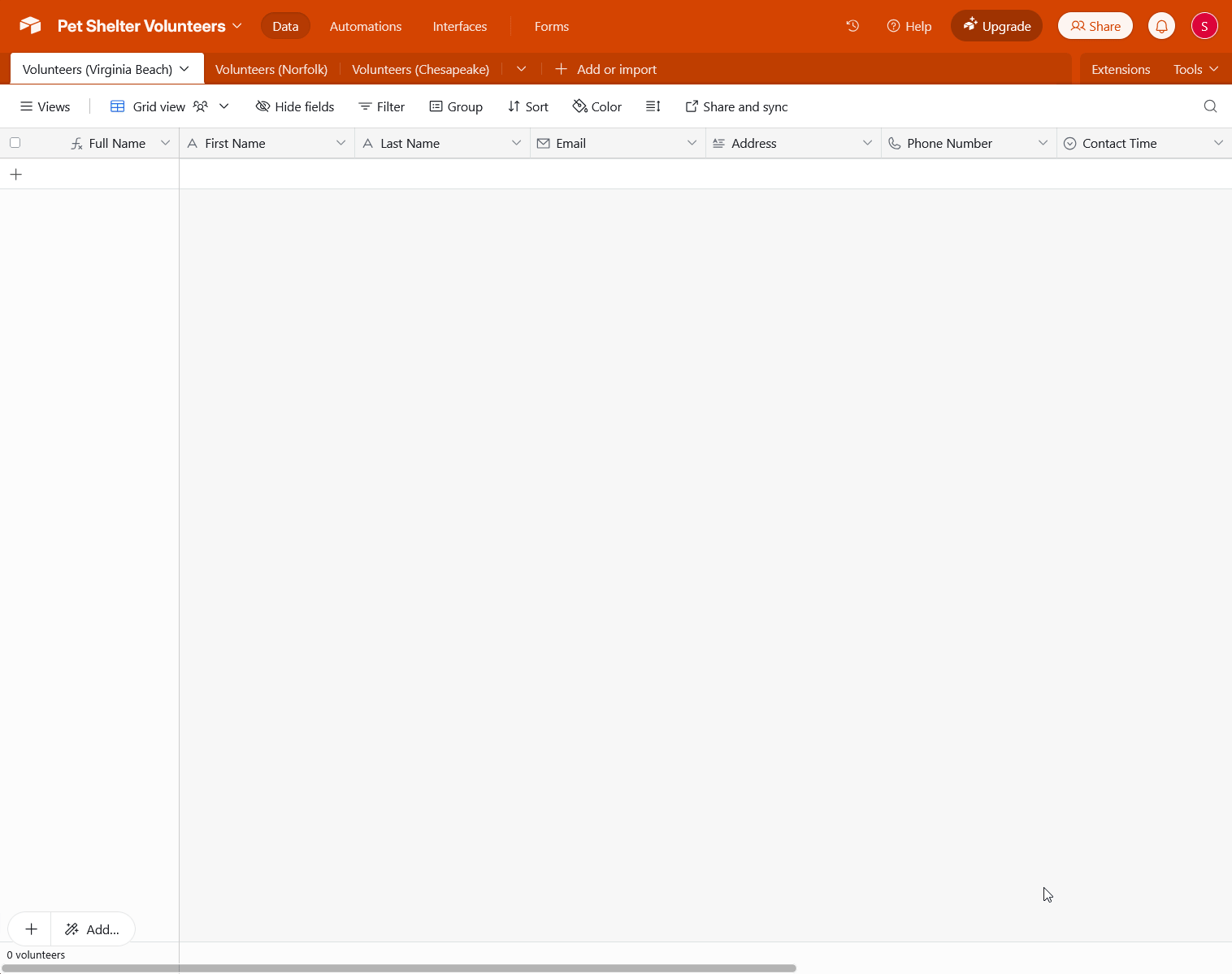Switch to the Volunteers (Norfolk) table tab
Image resolution: width=1232 pixels, height=974 pixels.
coord(271,70)
